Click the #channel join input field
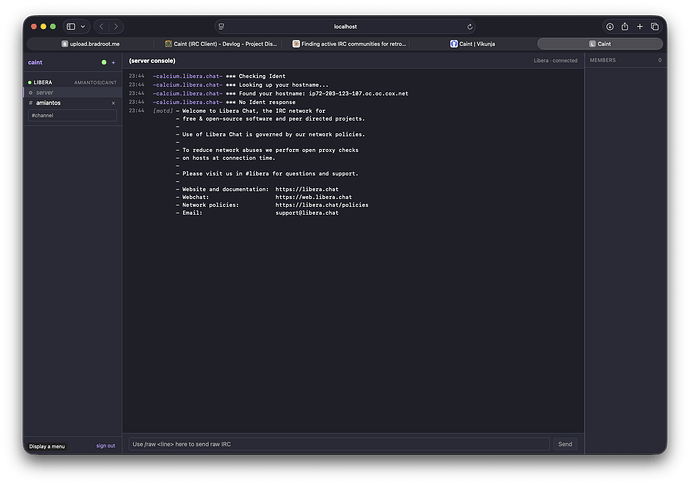The height and width of the screenshot is (485, 690). pos(73,115)
